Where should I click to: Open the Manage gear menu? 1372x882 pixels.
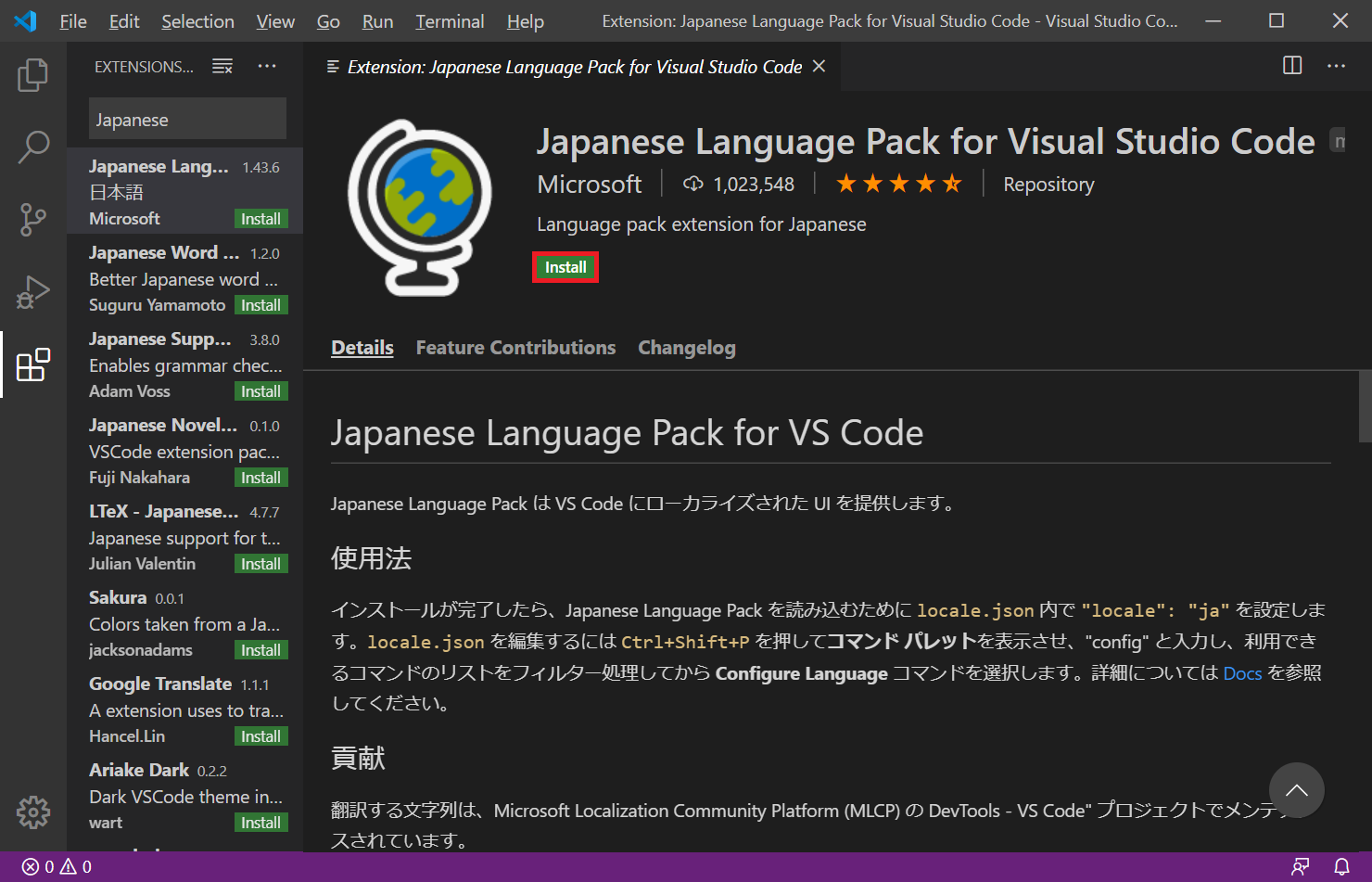(33, 812)
